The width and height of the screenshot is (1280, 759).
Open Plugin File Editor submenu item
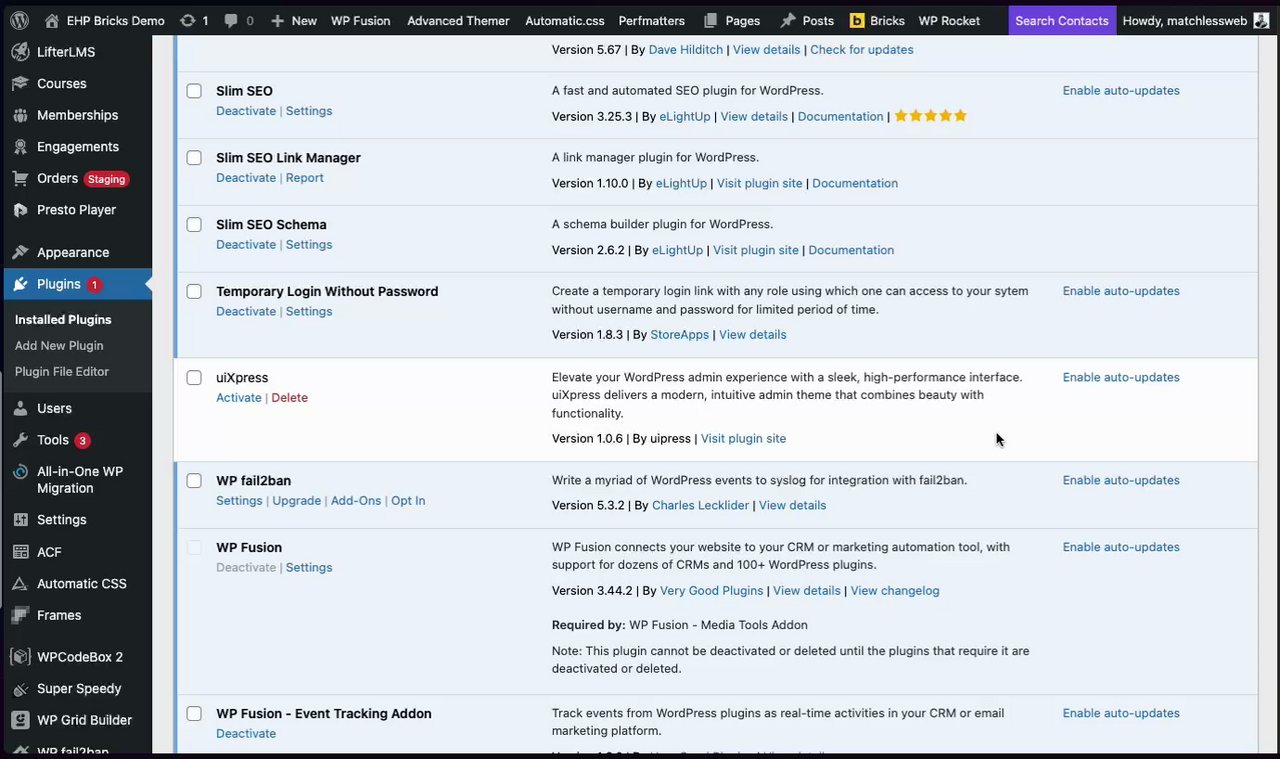(x=62, y=372)
